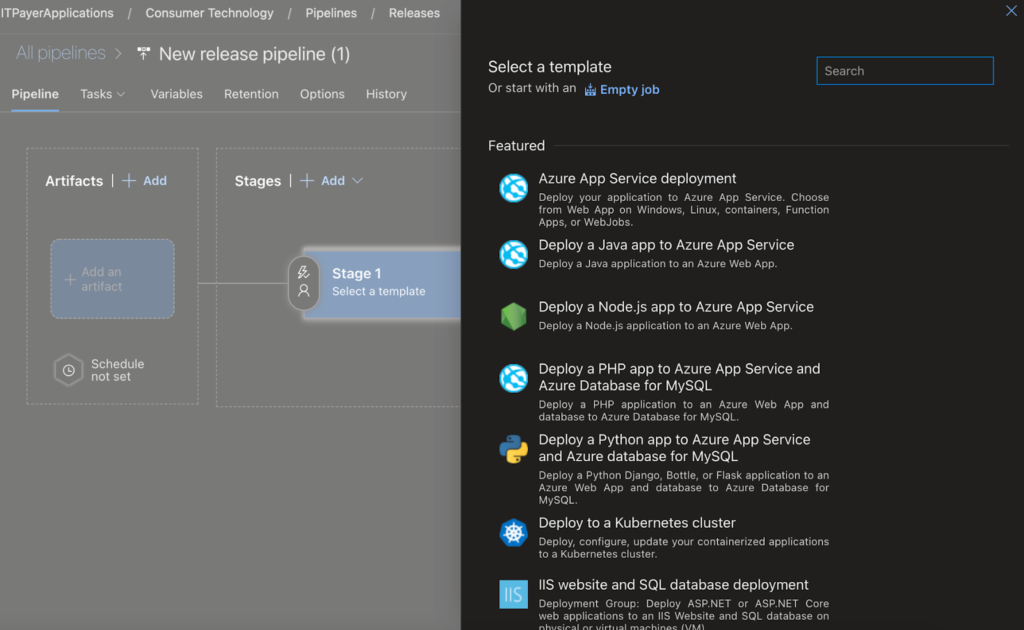Viewport: 1024px width, 630px height.
Task: Click the Add an artifact box
Action: 112,279
